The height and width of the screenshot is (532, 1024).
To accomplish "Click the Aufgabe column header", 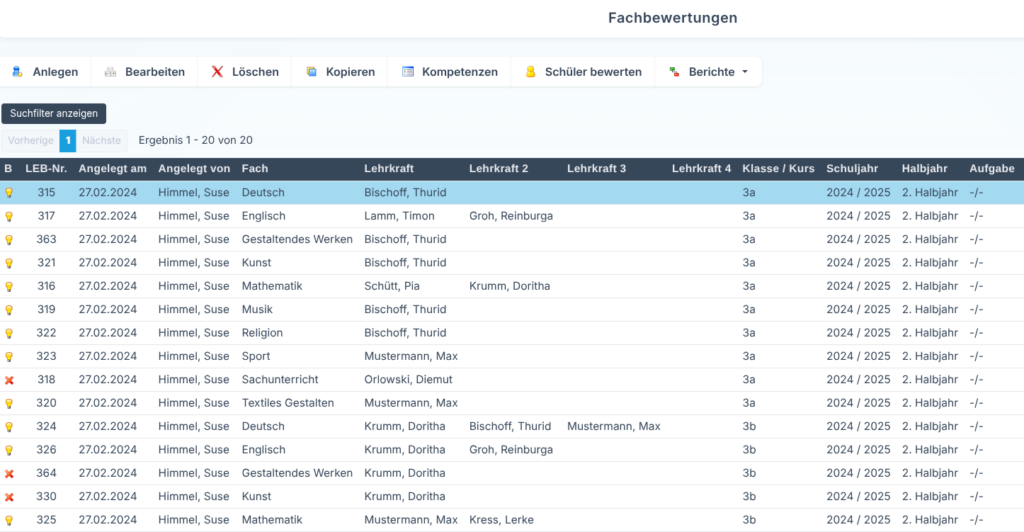I will coord(992,168).
